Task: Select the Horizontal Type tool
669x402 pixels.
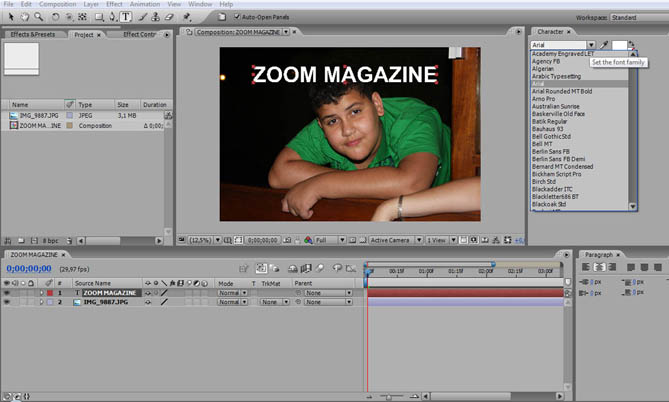Action: tap(126, 17)
